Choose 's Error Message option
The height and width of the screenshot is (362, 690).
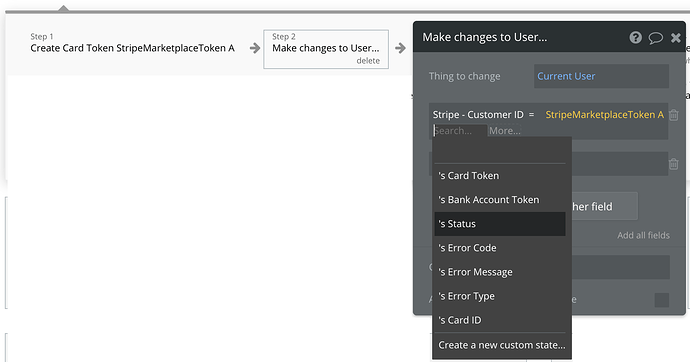500,272
